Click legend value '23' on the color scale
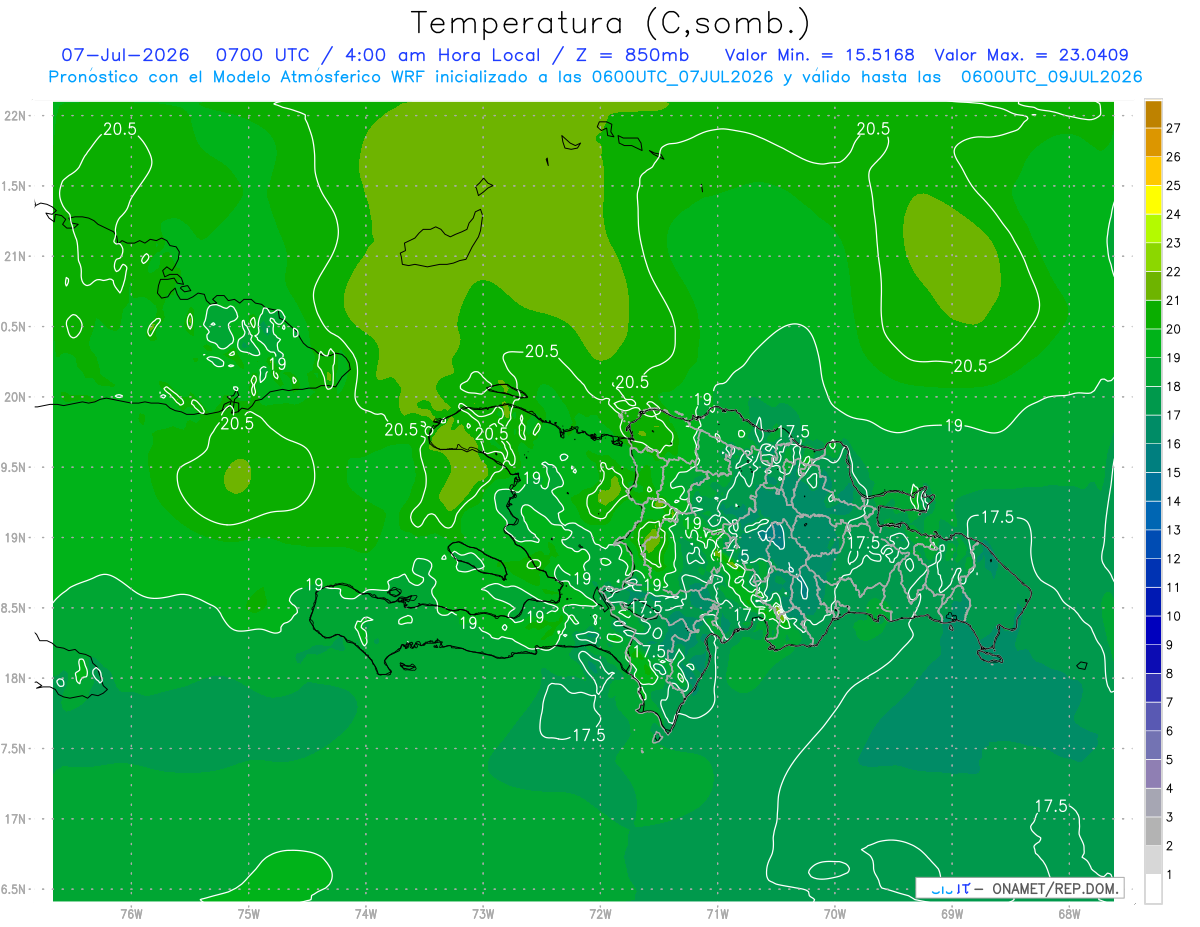 [x=1173, y=243]
